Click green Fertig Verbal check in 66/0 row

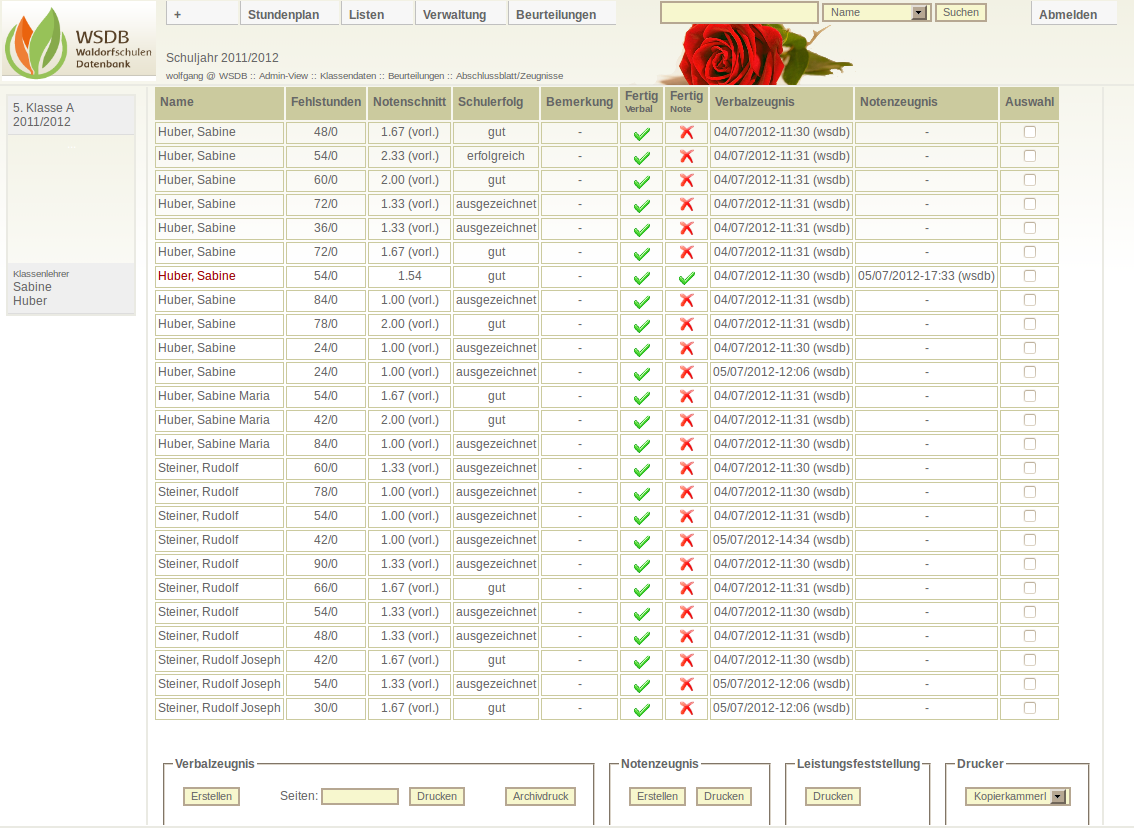[642, 589]
